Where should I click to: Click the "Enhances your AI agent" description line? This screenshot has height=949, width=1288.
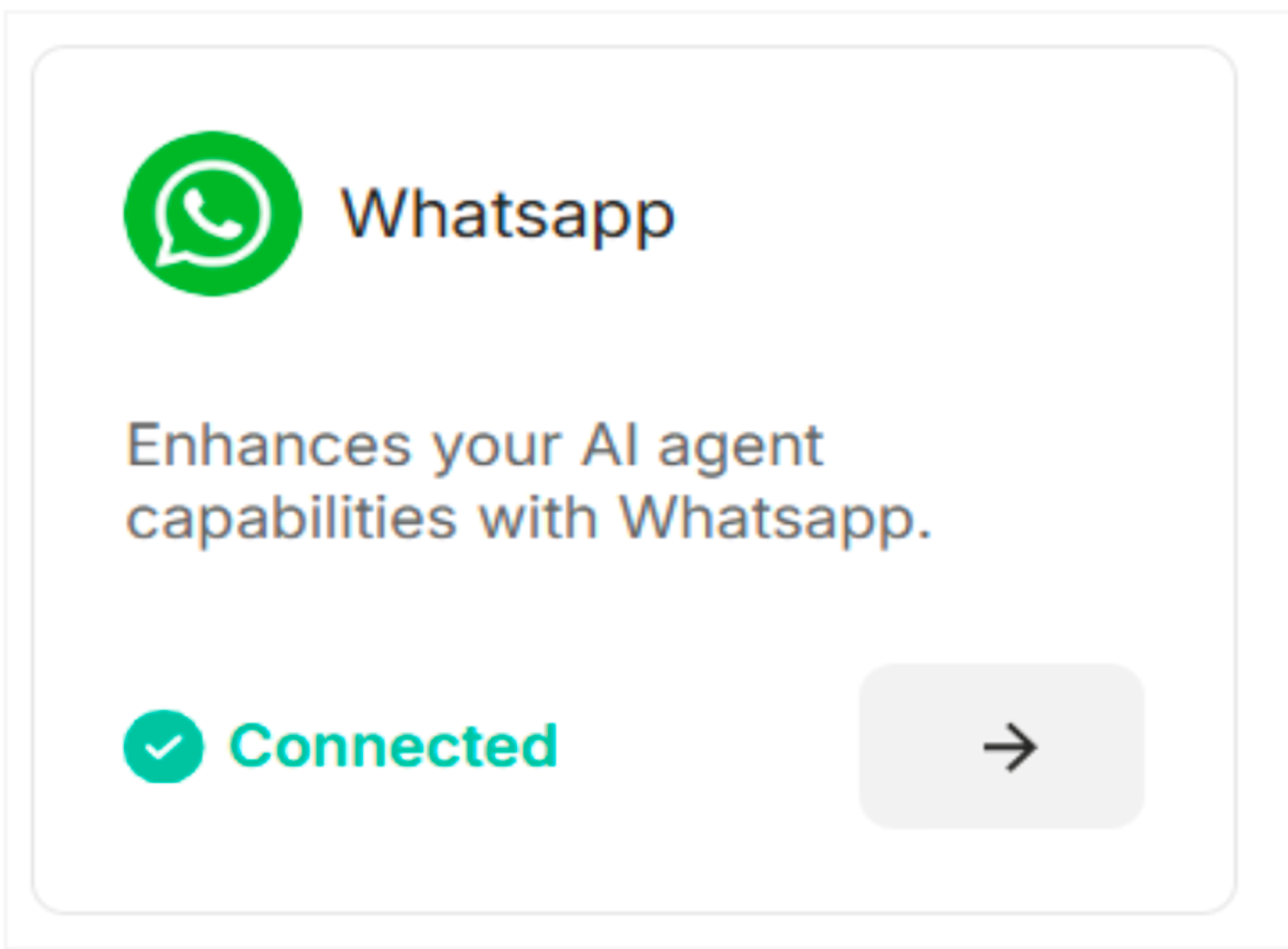pyautogui.click(x=475, y=446)
